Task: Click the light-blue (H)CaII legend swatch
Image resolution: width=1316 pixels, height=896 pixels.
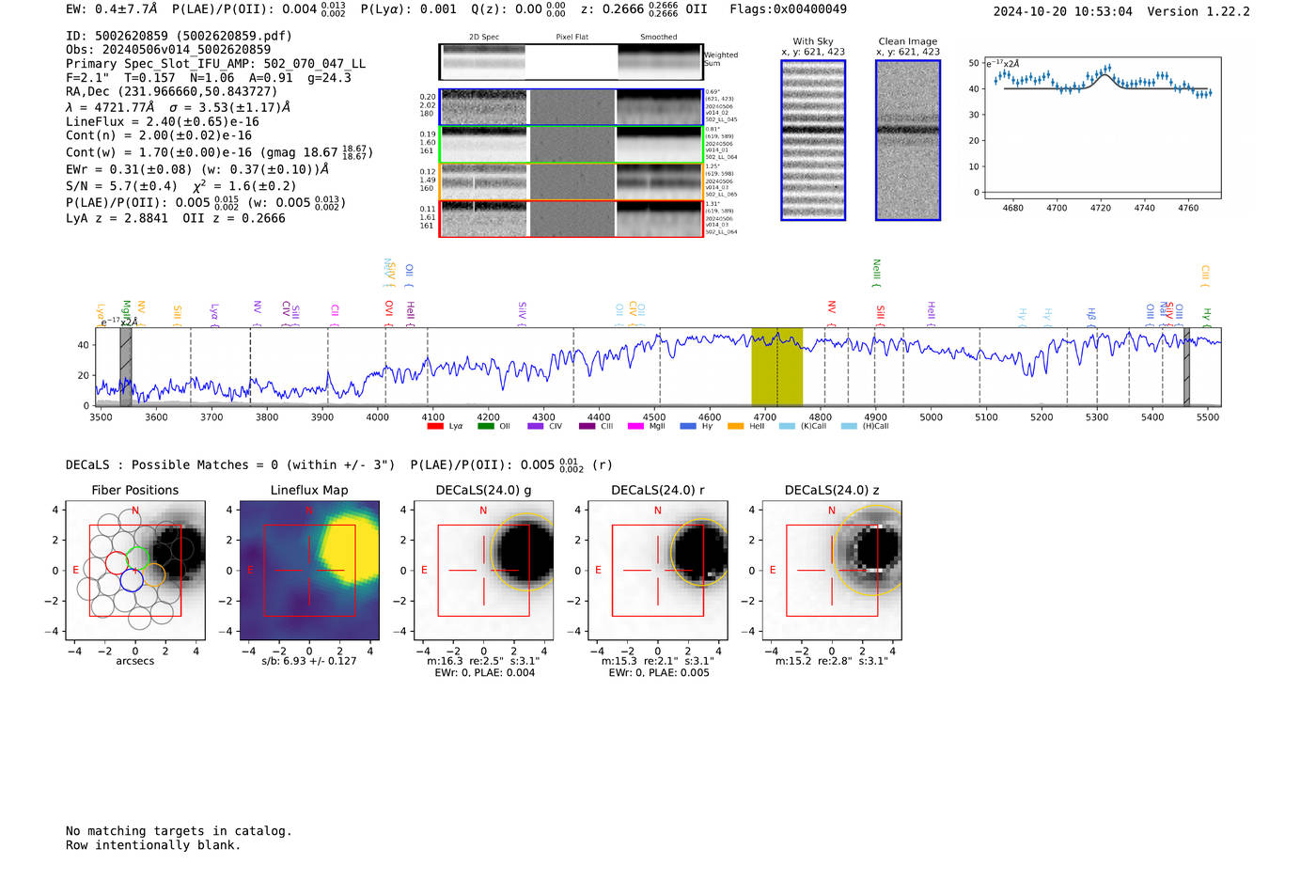Action: coord(849,426)
